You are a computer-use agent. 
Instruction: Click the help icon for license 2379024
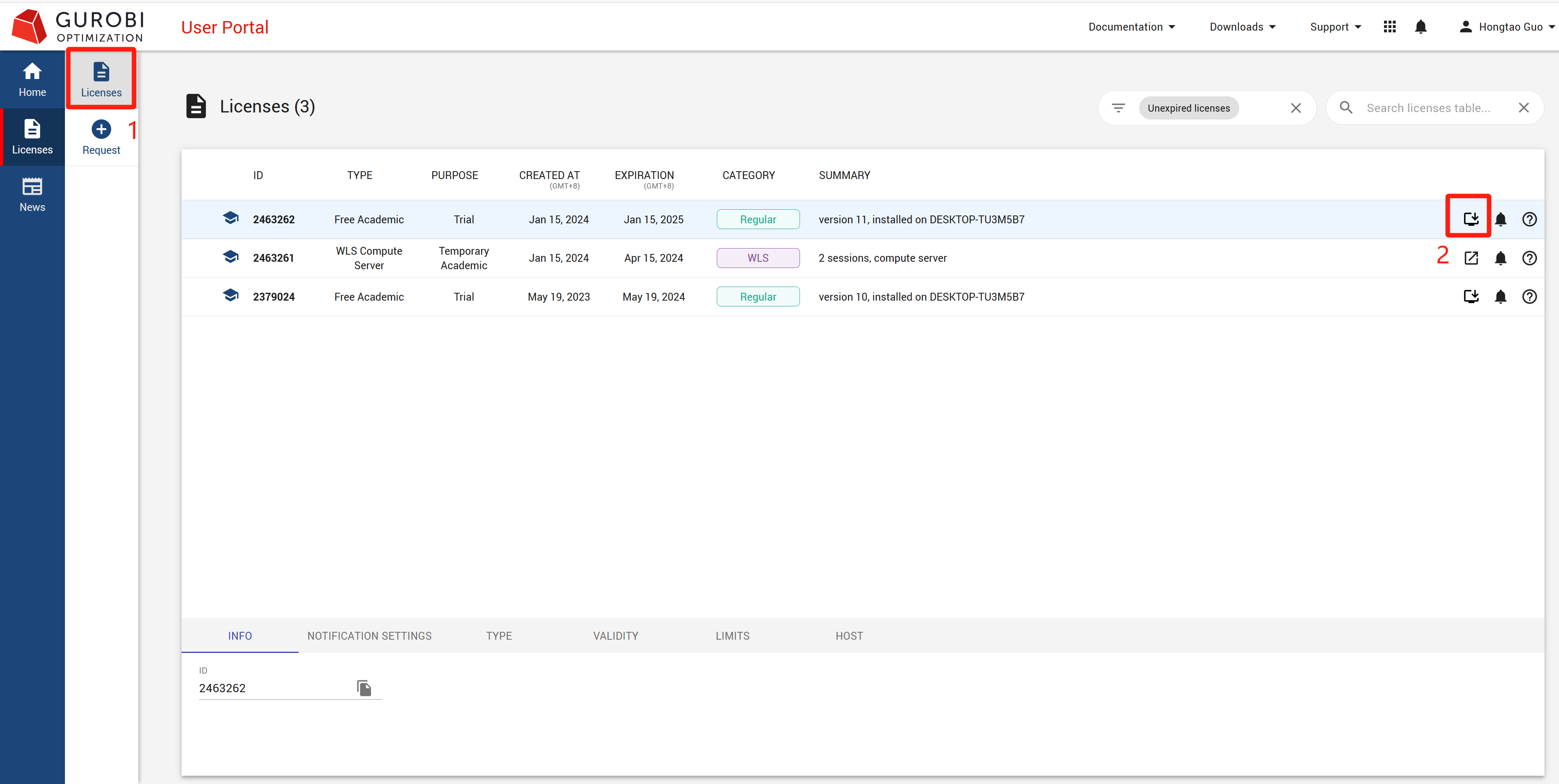point(1529,296)
